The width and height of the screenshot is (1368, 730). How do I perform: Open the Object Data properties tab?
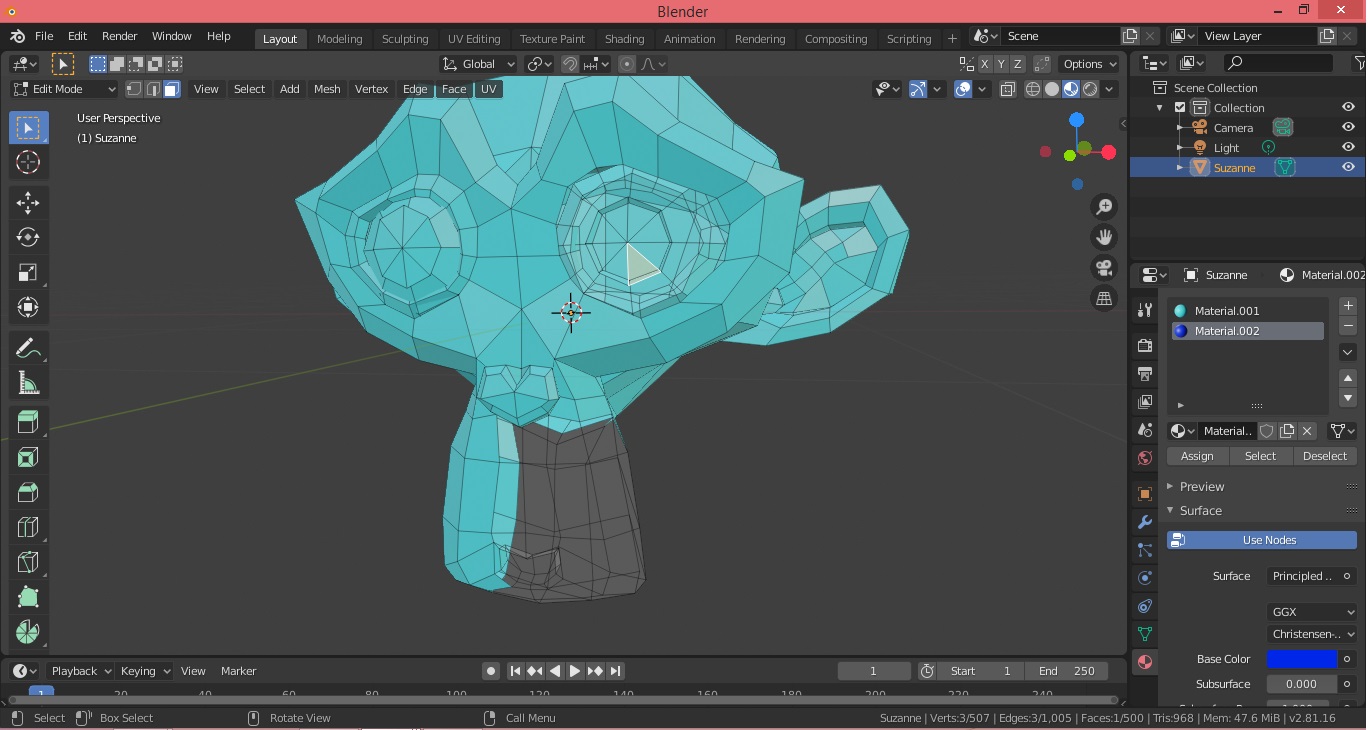1145,634
